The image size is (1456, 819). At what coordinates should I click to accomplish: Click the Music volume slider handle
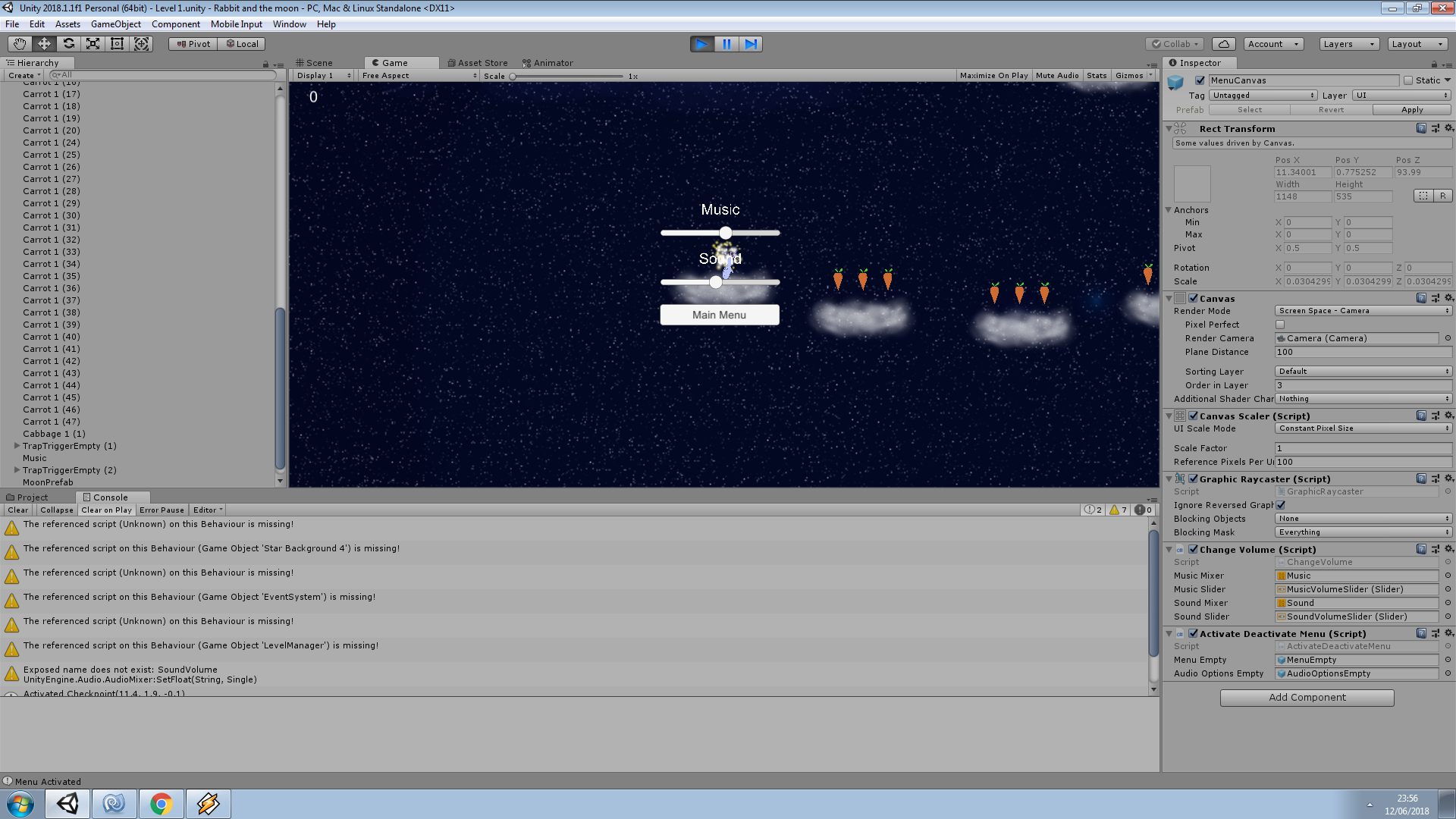726,233
